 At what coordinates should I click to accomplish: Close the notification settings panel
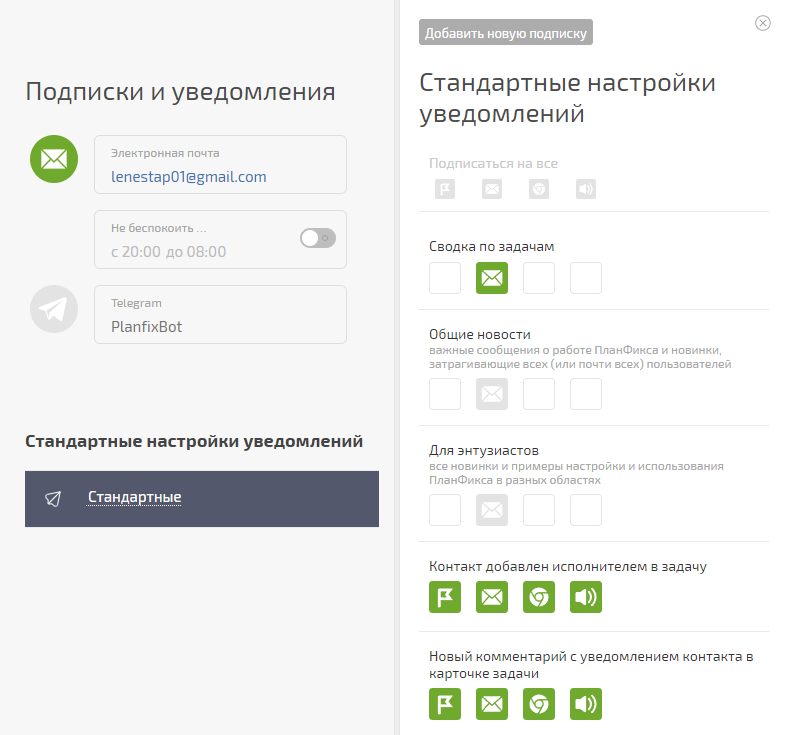click(762, 23)
